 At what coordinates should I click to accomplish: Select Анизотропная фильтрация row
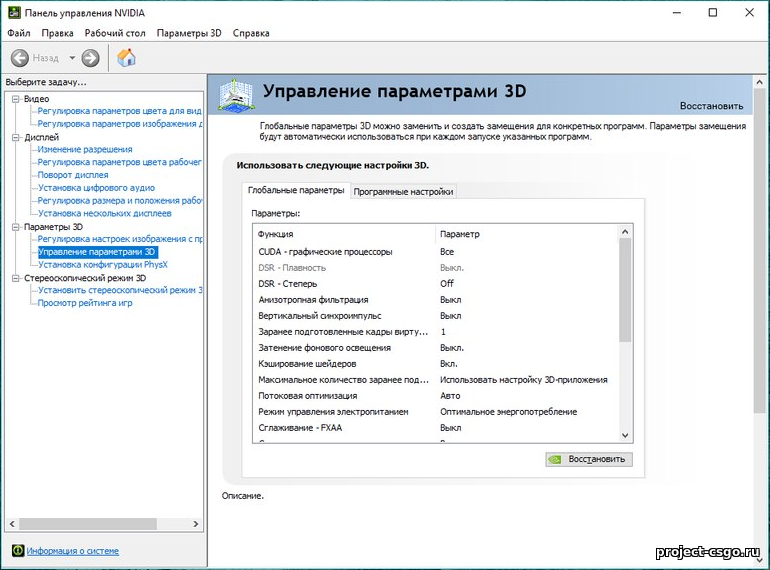click(434, 300)
